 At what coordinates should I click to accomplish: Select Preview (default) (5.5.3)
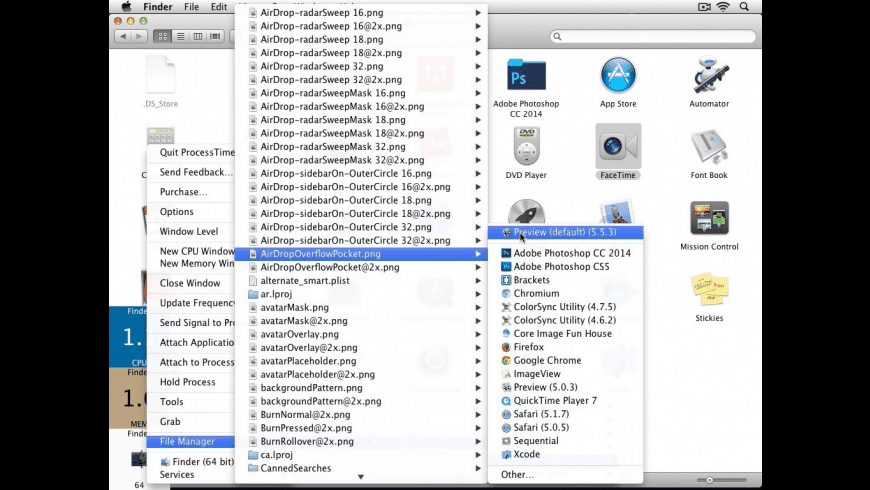coord(565,232)
